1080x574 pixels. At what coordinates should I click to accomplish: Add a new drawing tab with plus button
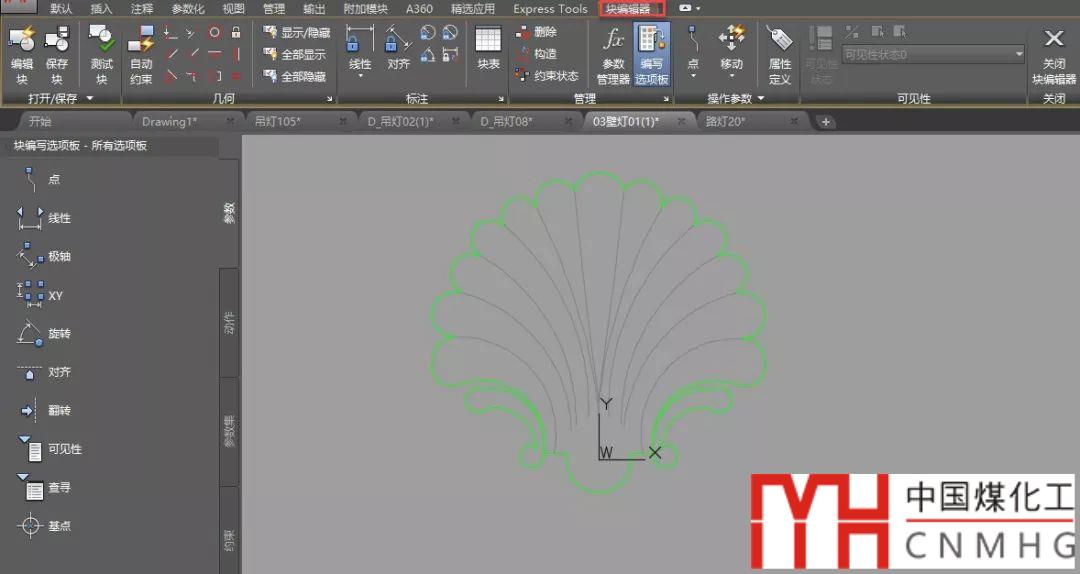(826, 122)
